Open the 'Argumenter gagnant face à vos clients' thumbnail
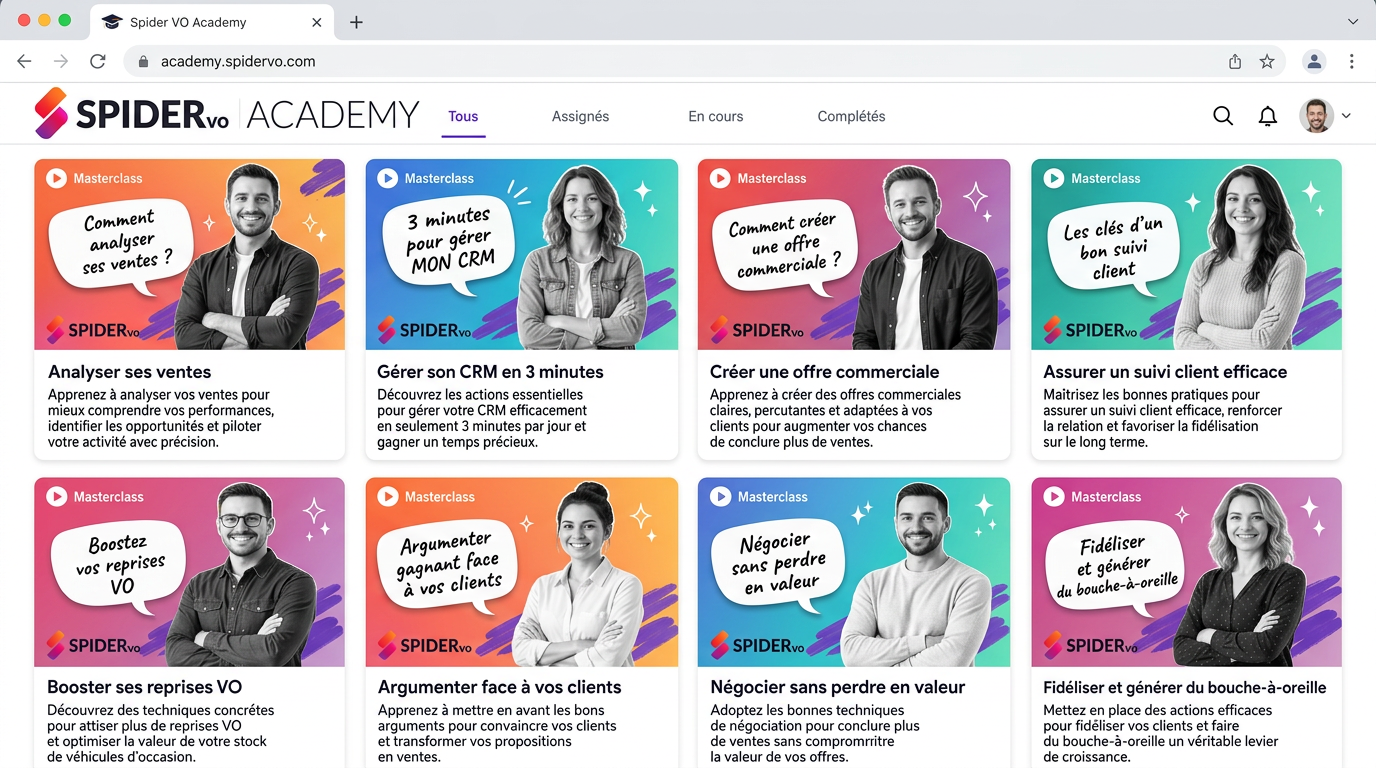 [521, 572]
